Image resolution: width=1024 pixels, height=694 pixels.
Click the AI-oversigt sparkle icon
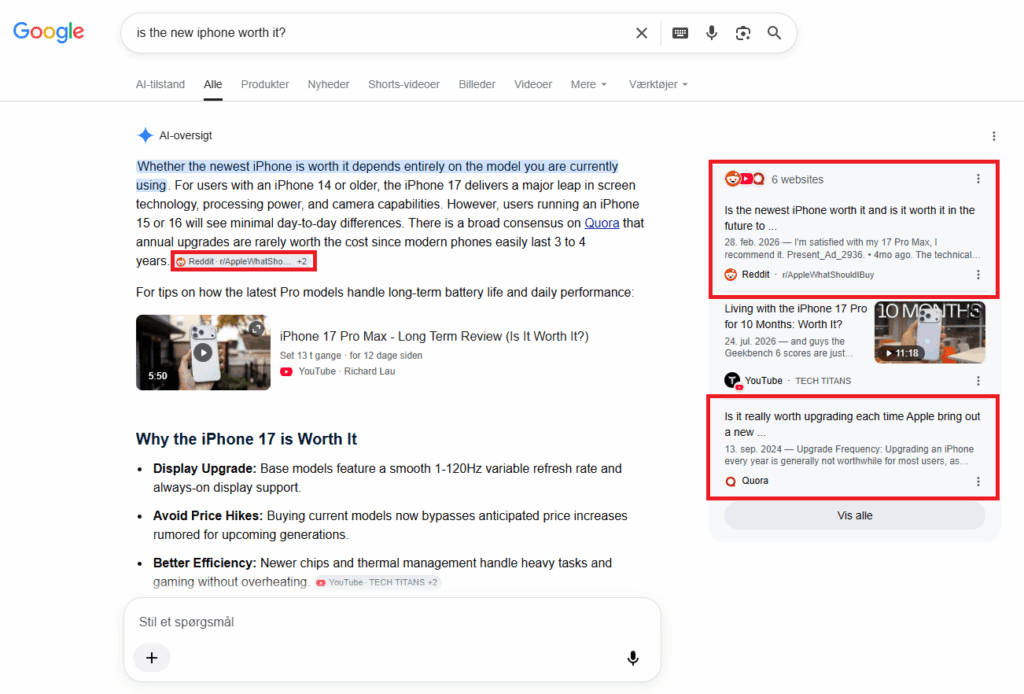[145, 135]
